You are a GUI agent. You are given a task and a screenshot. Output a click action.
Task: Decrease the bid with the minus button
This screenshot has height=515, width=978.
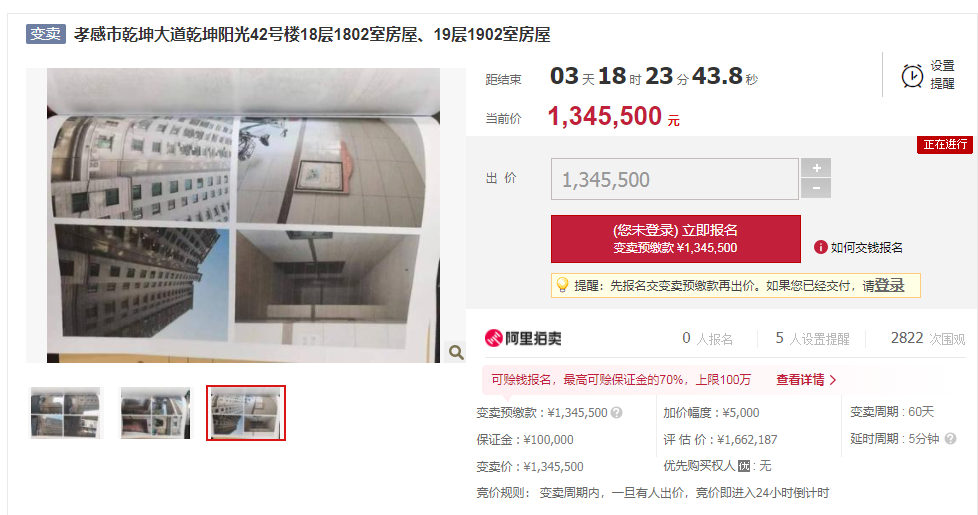pyautogui.click(x=816, y=188)
